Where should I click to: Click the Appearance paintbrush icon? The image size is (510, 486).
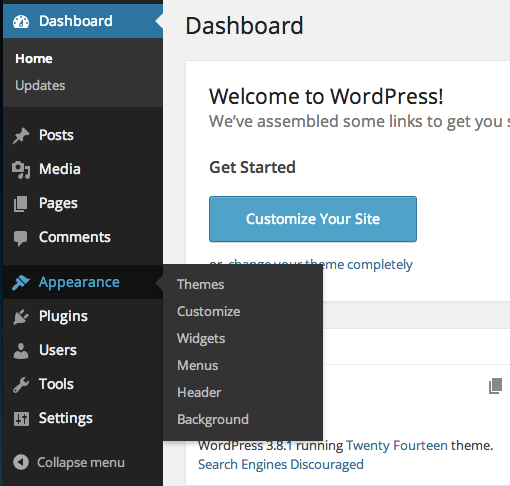(x=21, y=283)
